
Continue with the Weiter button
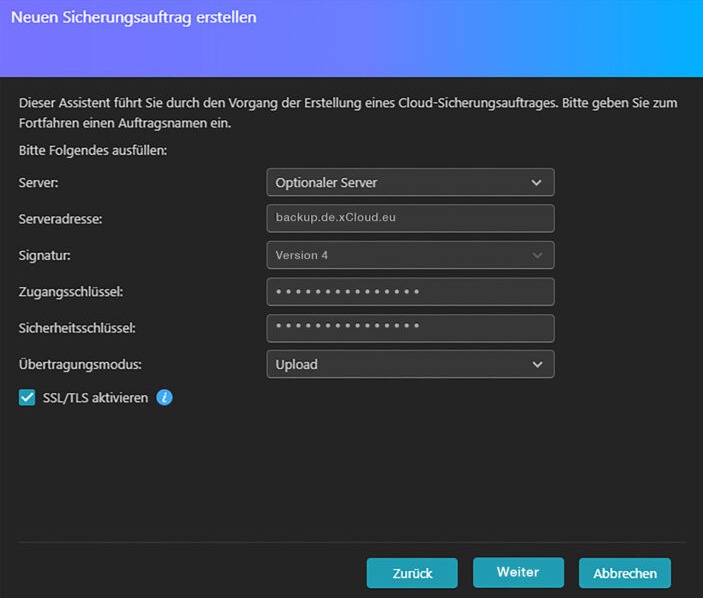(x=518, y=572)
